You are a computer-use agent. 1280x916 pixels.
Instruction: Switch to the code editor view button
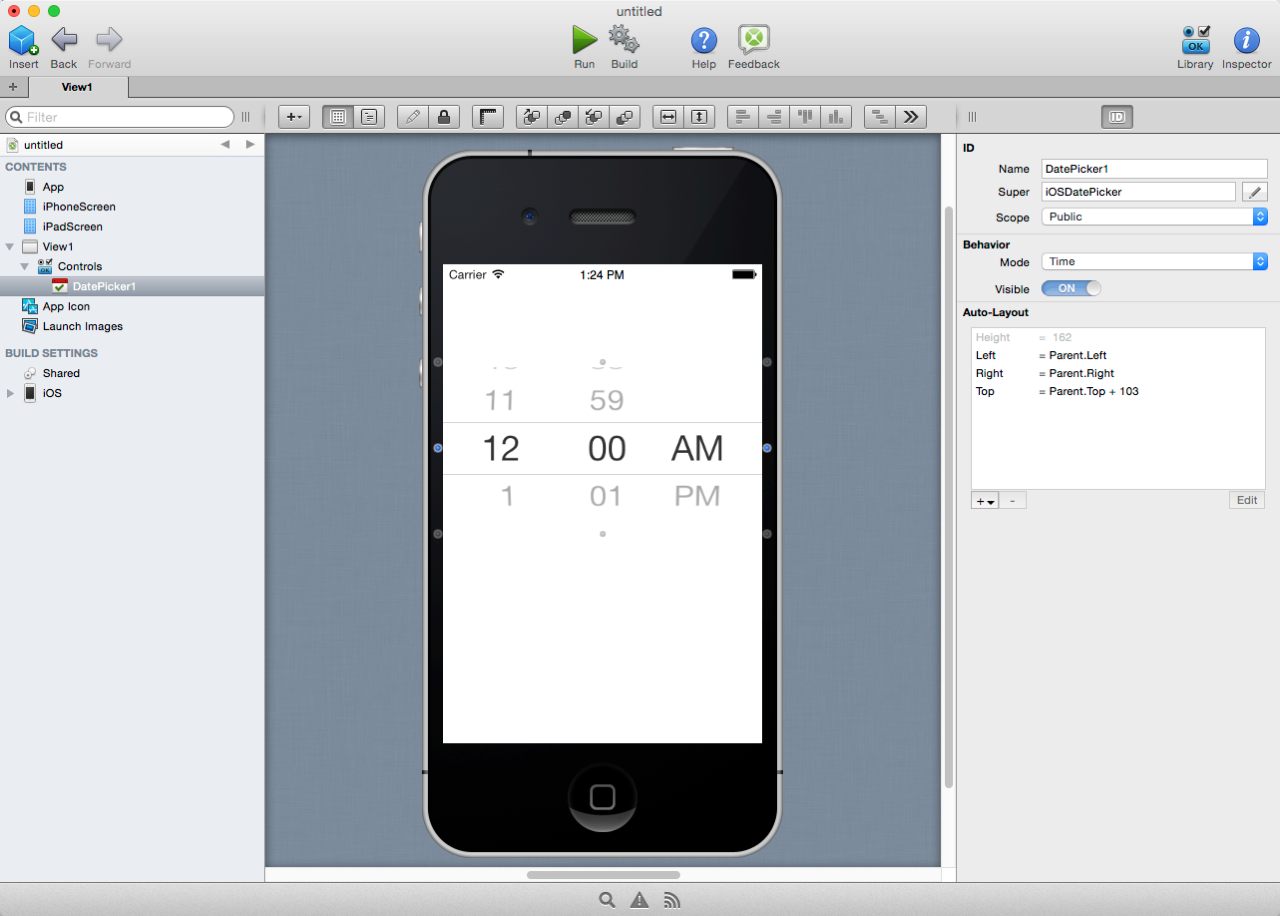369,117
